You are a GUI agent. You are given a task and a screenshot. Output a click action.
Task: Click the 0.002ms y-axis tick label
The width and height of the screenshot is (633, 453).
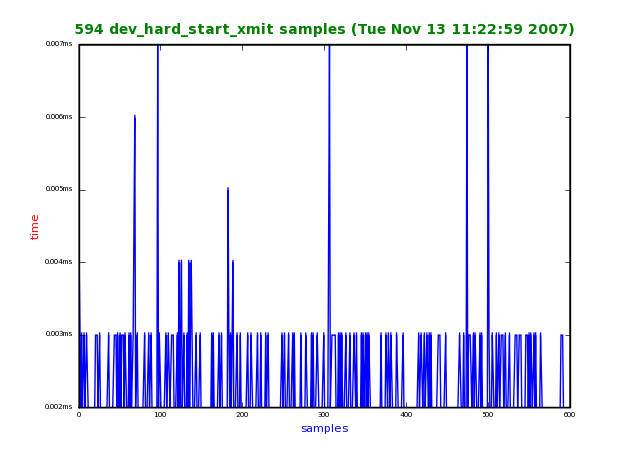pyautogui.click(x=59, y=407)
